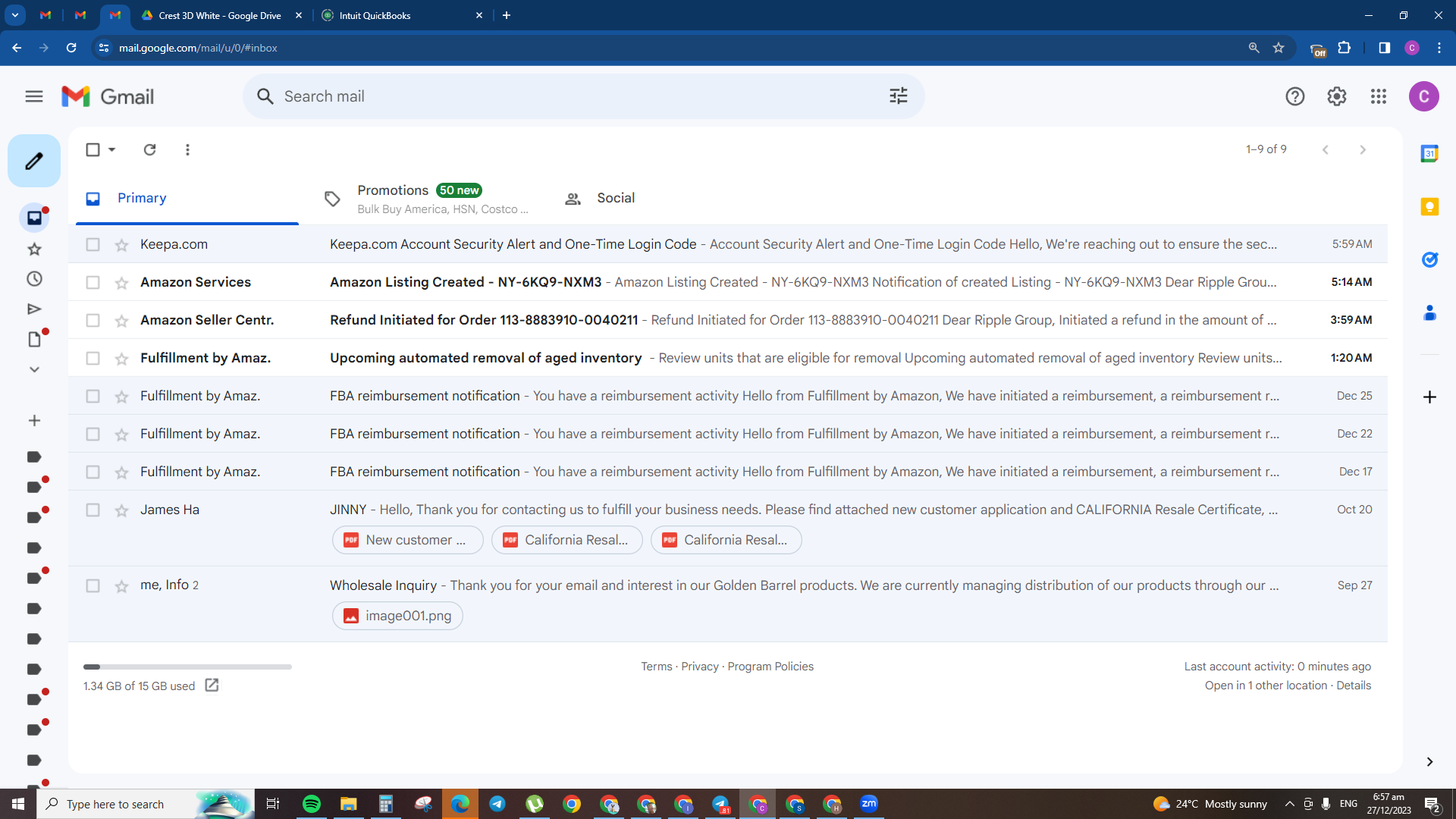Show search options filter icon
1456x819 pixels.
(x=899, y=96)
